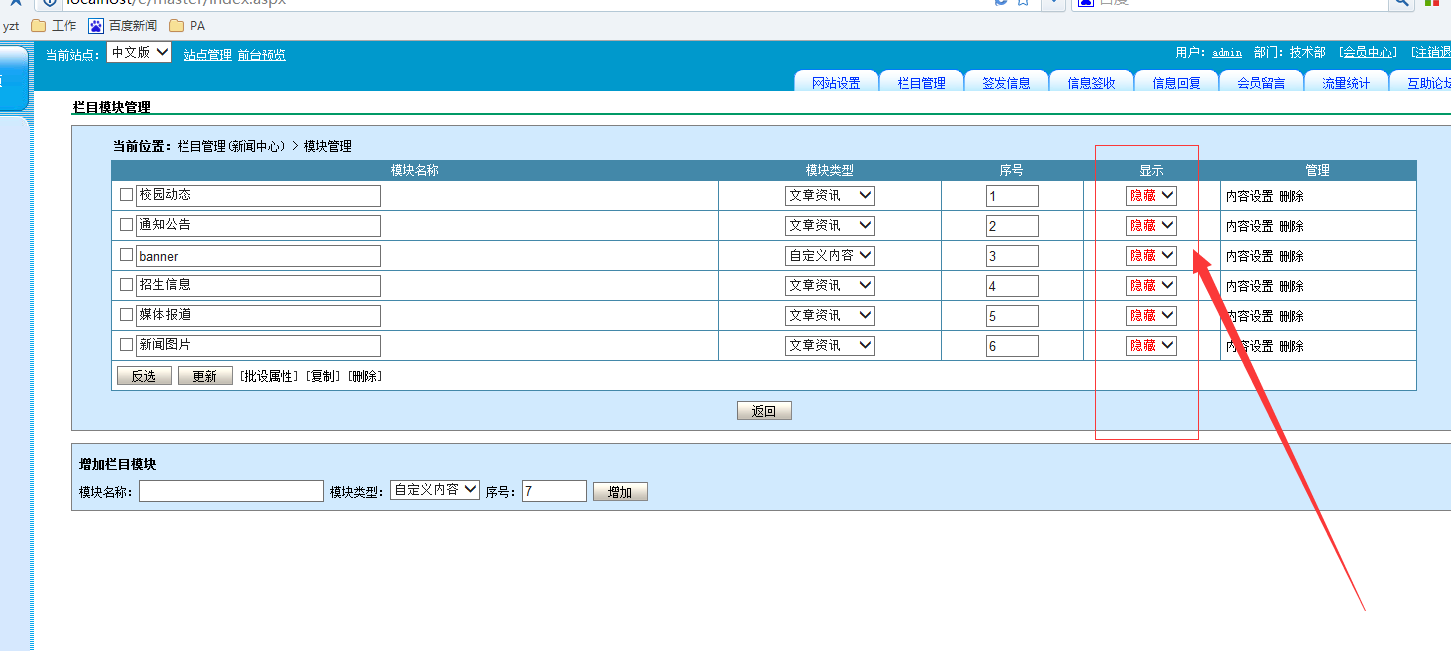Click 删除 link in 媒体报道 row
Image resolution: width=1451 pixels, height=651 pixels.
coord(1291,316)
